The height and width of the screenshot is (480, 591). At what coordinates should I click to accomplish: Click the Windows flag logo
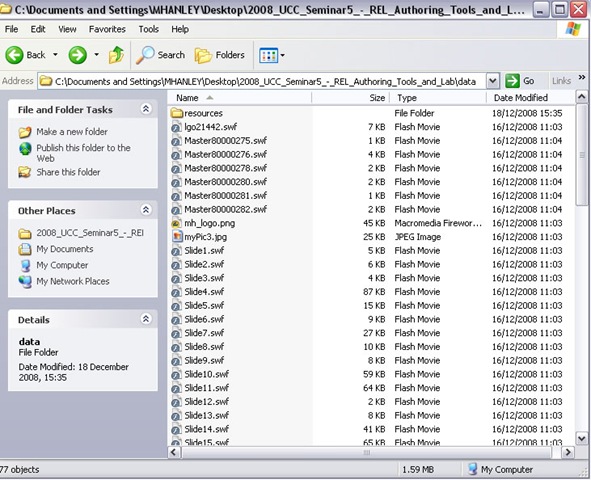coord(573,29)
